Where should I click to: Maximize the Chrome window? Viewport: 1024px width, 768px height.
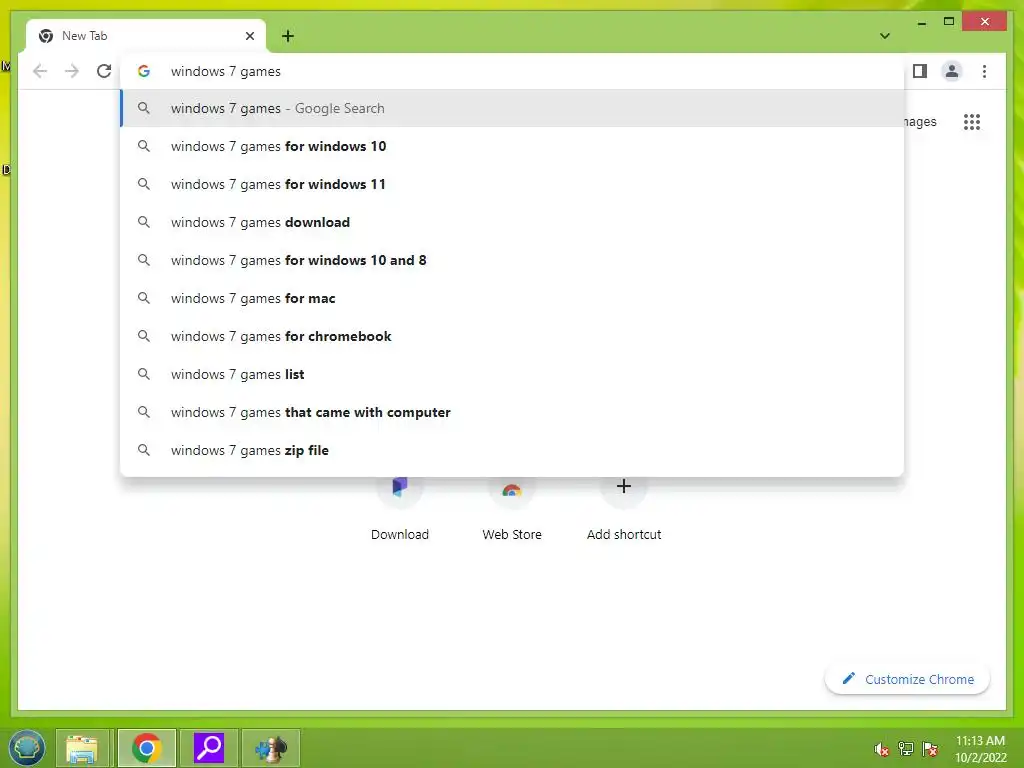(949, 22)
